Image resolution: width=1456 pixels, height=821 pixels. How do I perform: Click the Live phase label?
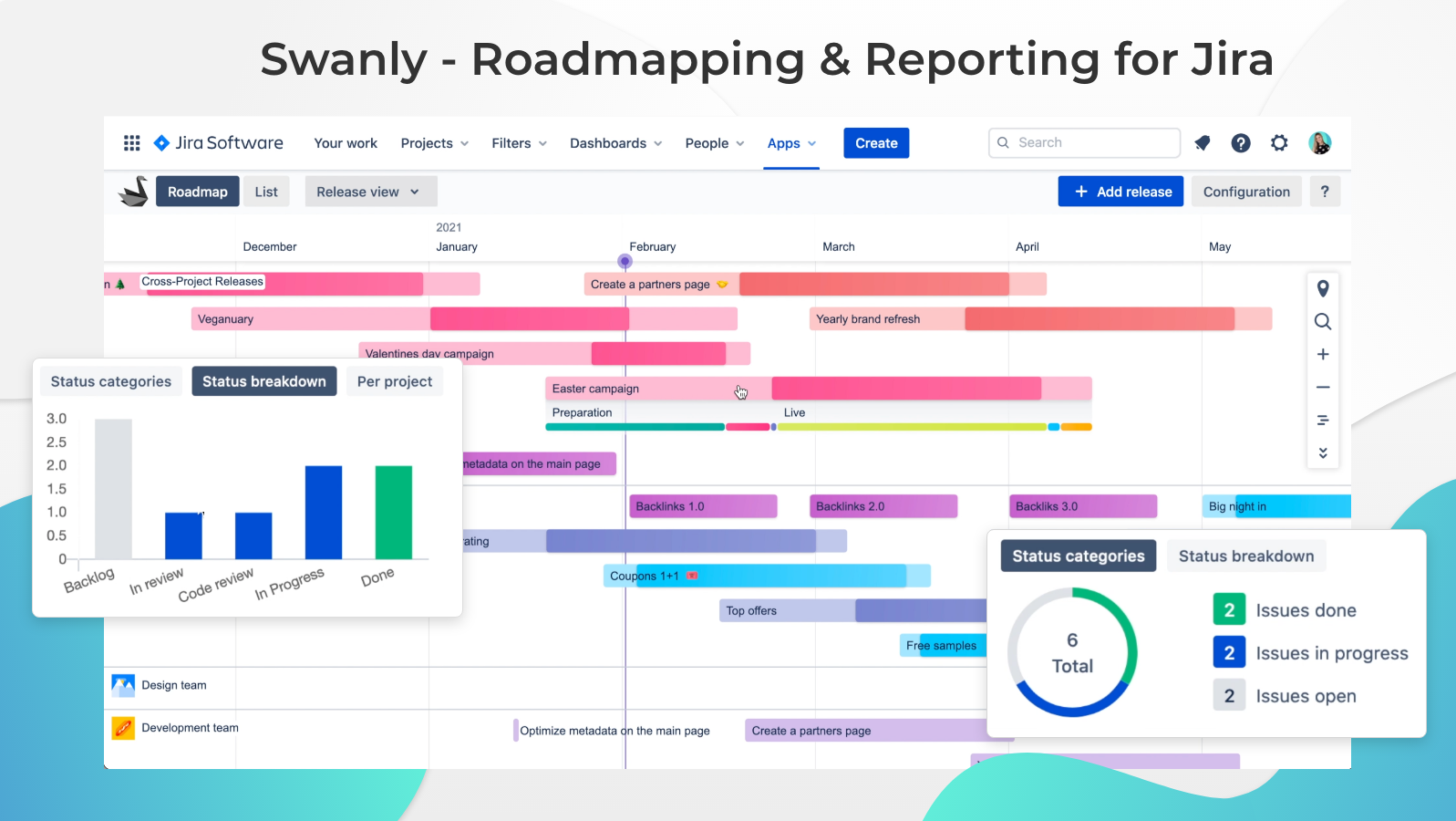795,412
